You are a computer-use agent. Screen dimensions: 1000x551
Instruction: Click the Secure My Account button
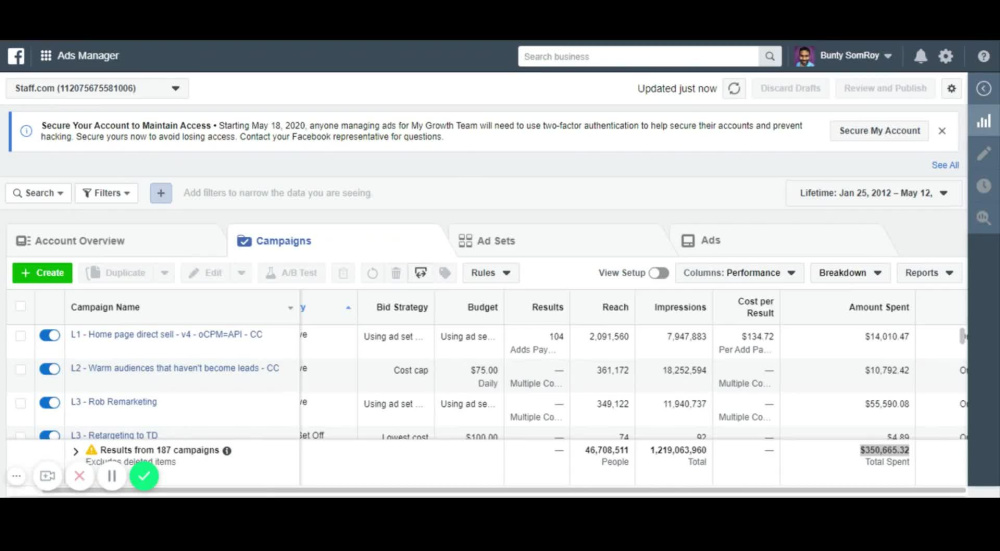tap(879, 131)
